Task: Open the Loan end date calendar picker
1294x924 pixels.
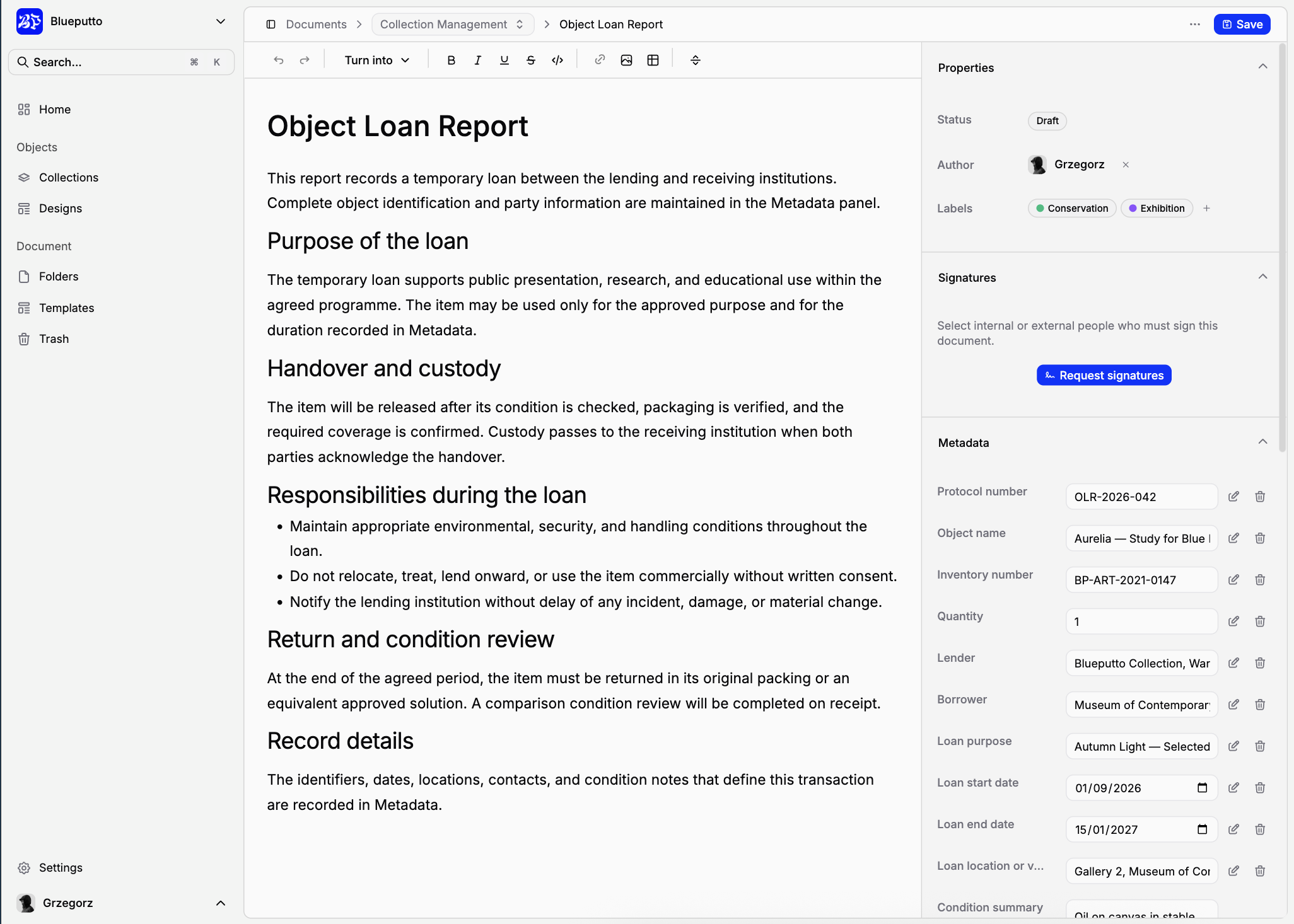Action: [x=1202, y=829]
